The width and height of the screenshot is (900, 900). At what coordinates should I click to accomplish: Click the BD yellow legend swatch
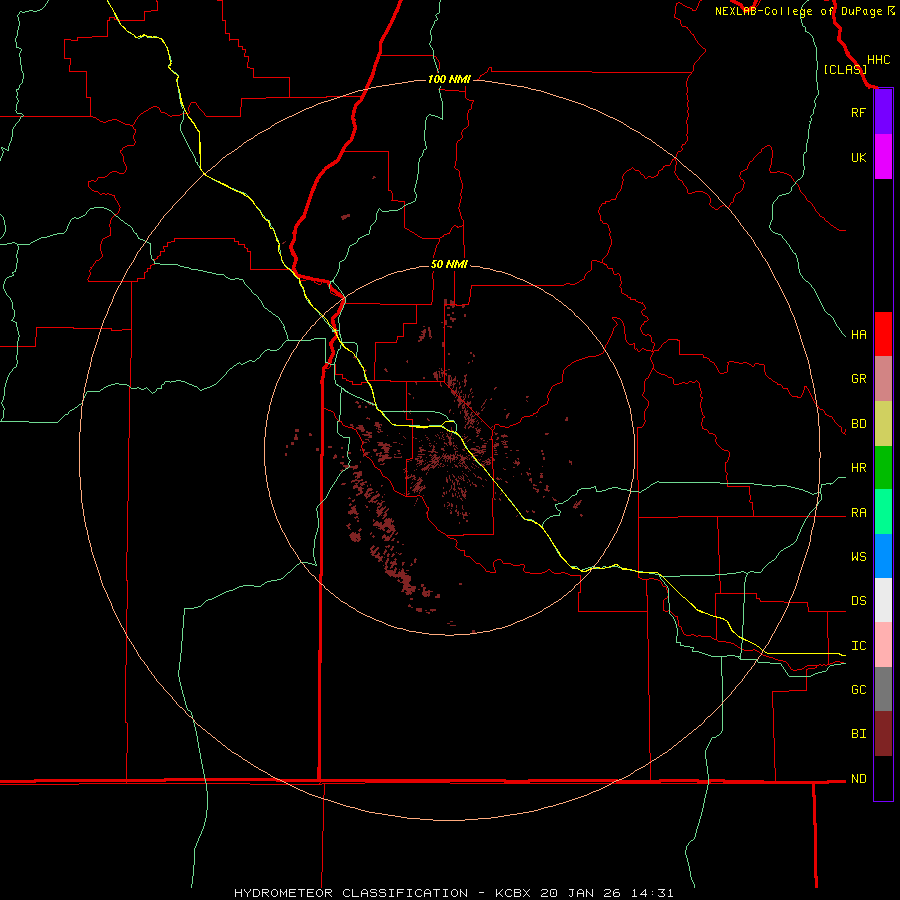tap(883, 424)
